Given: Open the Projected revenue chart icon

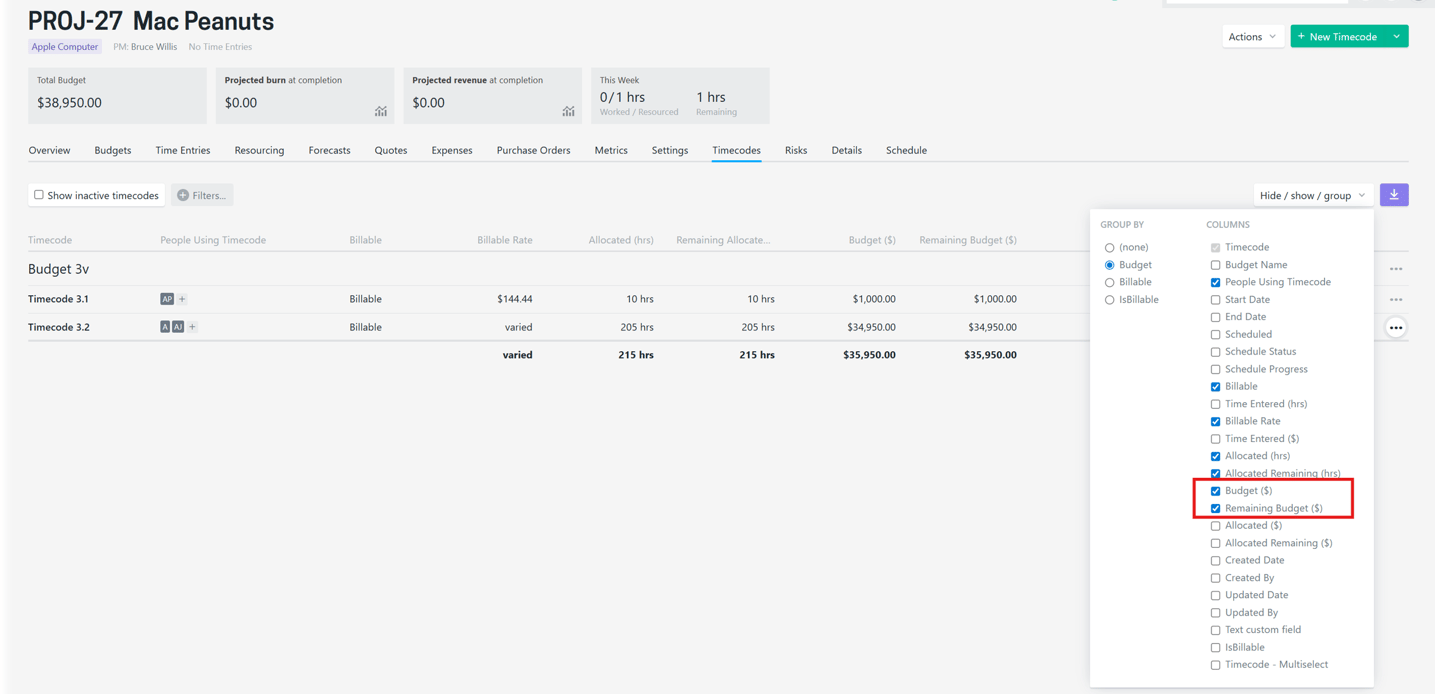Looking at the screenshot, I should coord(568,111).
